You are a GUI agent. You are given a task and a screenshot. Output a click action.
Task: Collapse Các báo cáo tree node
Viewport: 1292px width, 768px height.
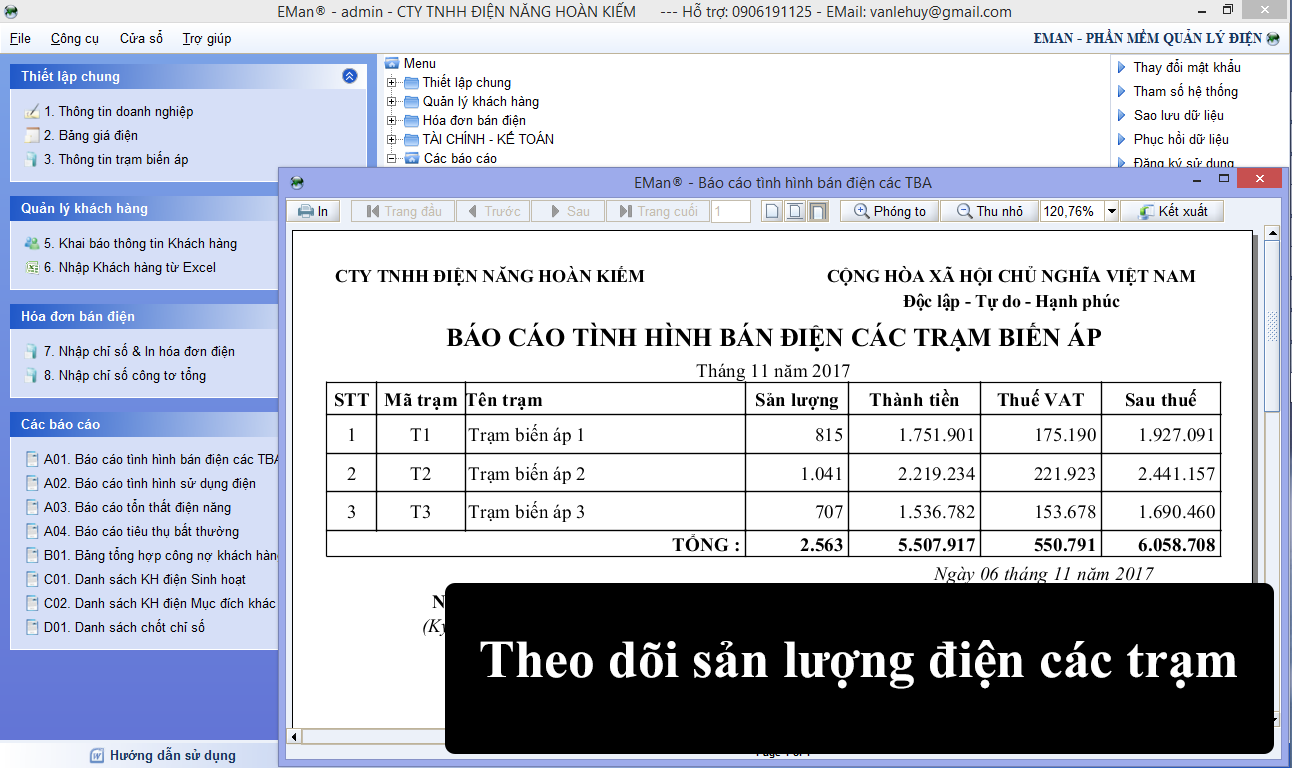[391, 158]
